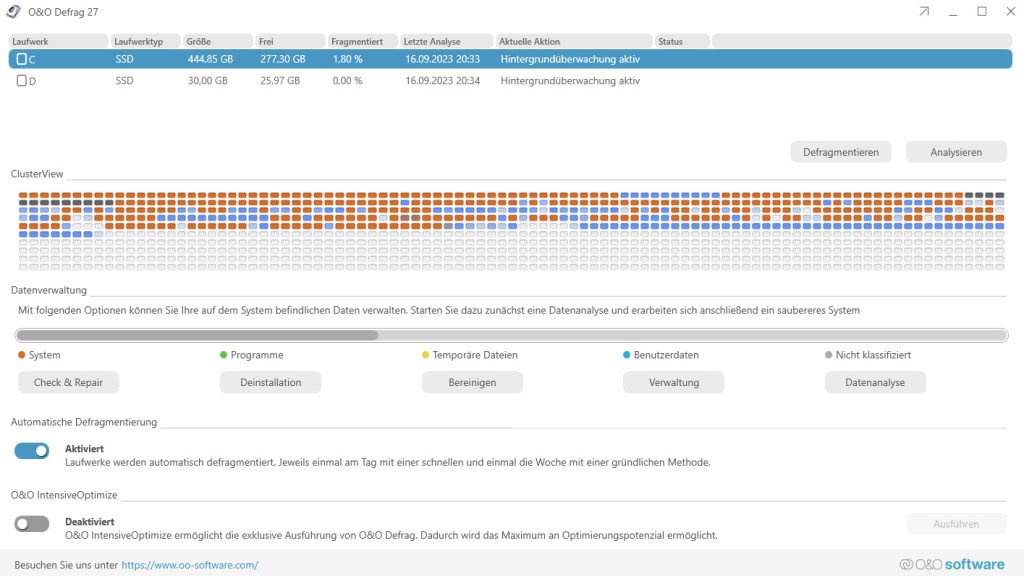This screenshot has width=1024, height=576.
Task: Click the O&O software logo
Action: 952,564
